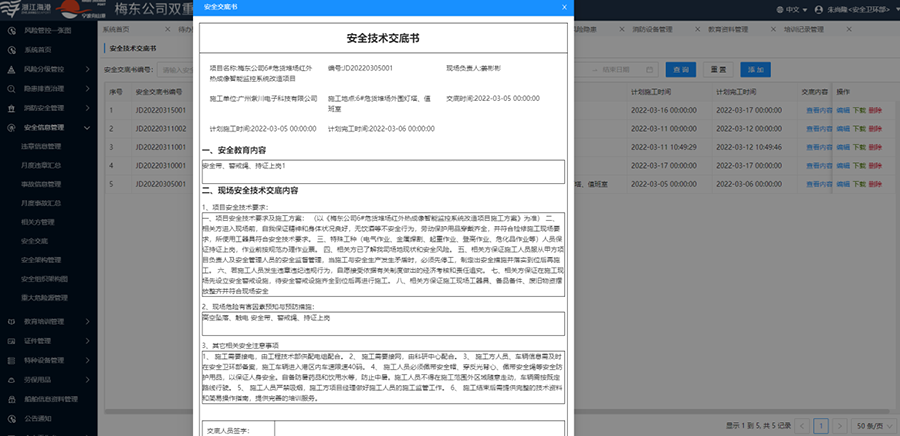This screenshot has height=436, width=900.
Task: Click the 公告通知 sidebar icon
Action: click(11, 418)
